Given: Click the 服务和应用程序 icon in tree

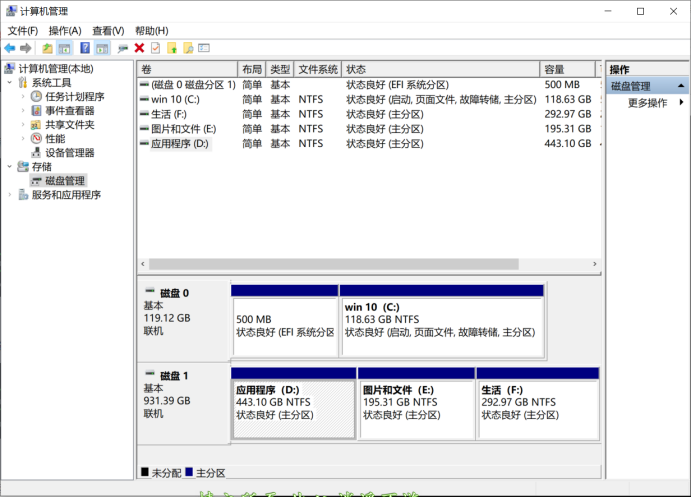Looking at the screenshot, I should 23,195.
